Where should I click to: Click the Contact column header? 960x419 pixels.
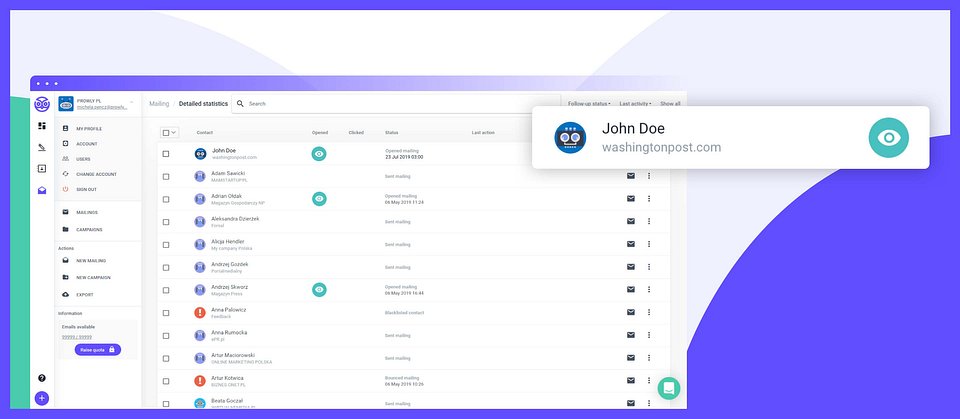tap(205, 132)
